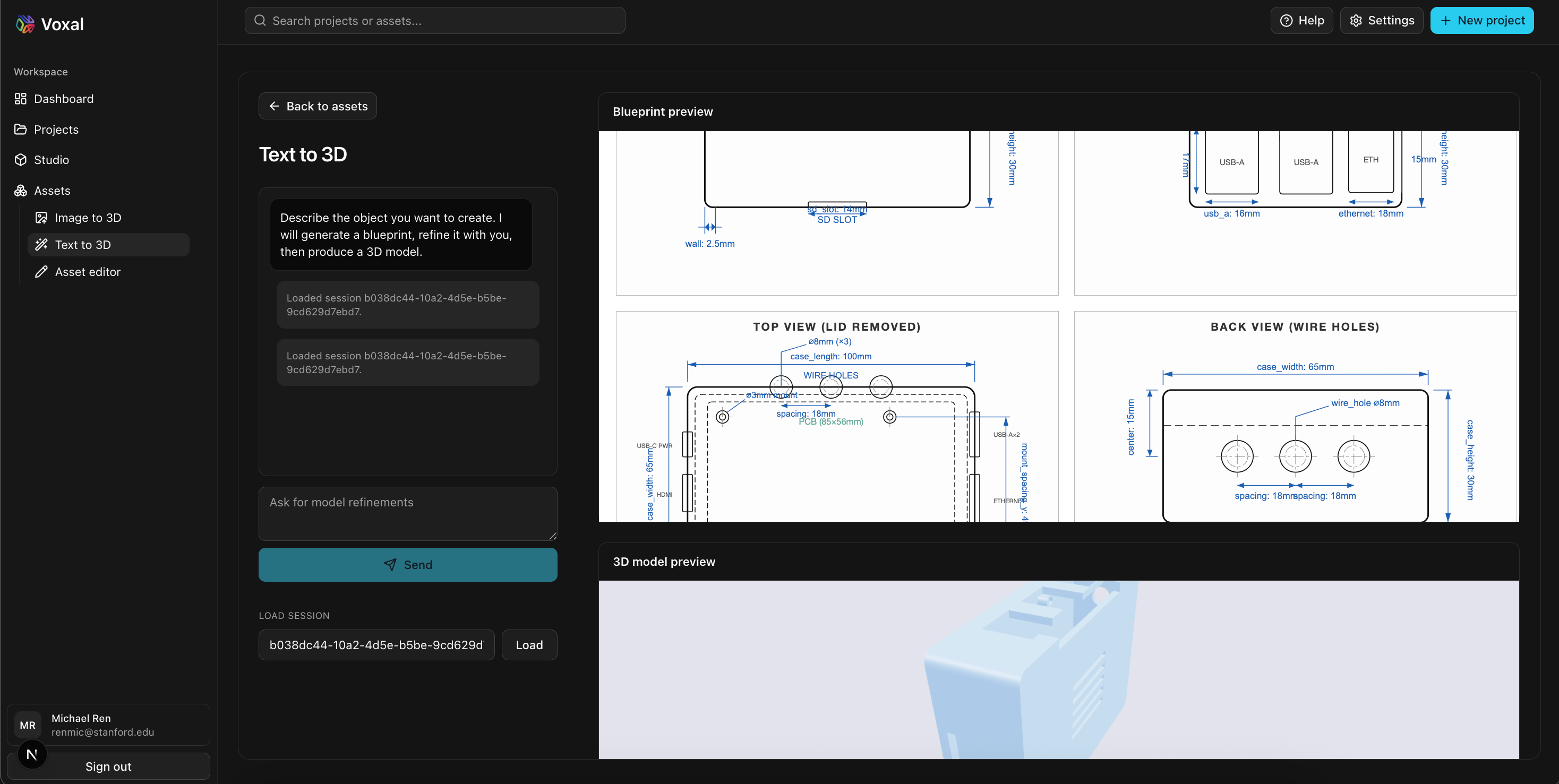Click the Settings gear icon
This screenshot has height=784, width=1559.
click(1356, 21)
